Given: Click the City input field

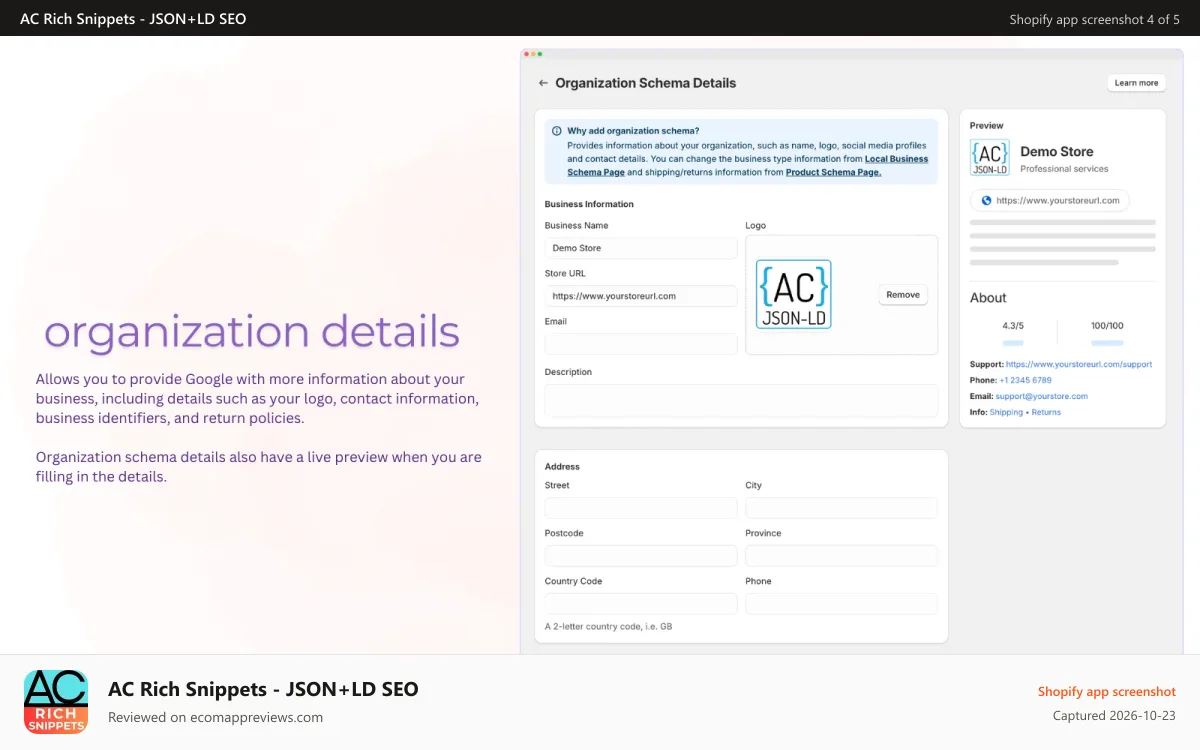Looking at the screenshot, I should (841, 508).
